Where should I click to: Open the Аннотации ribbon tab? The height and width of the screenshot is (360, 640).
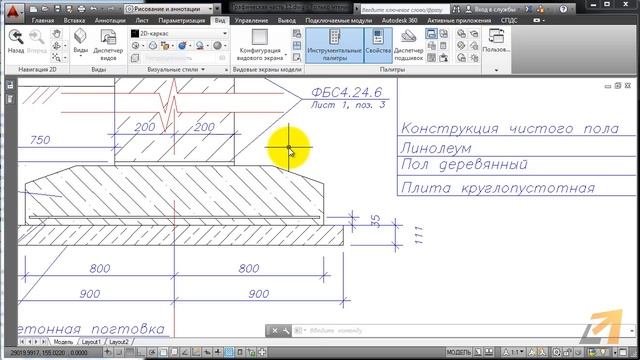[110, 20]
